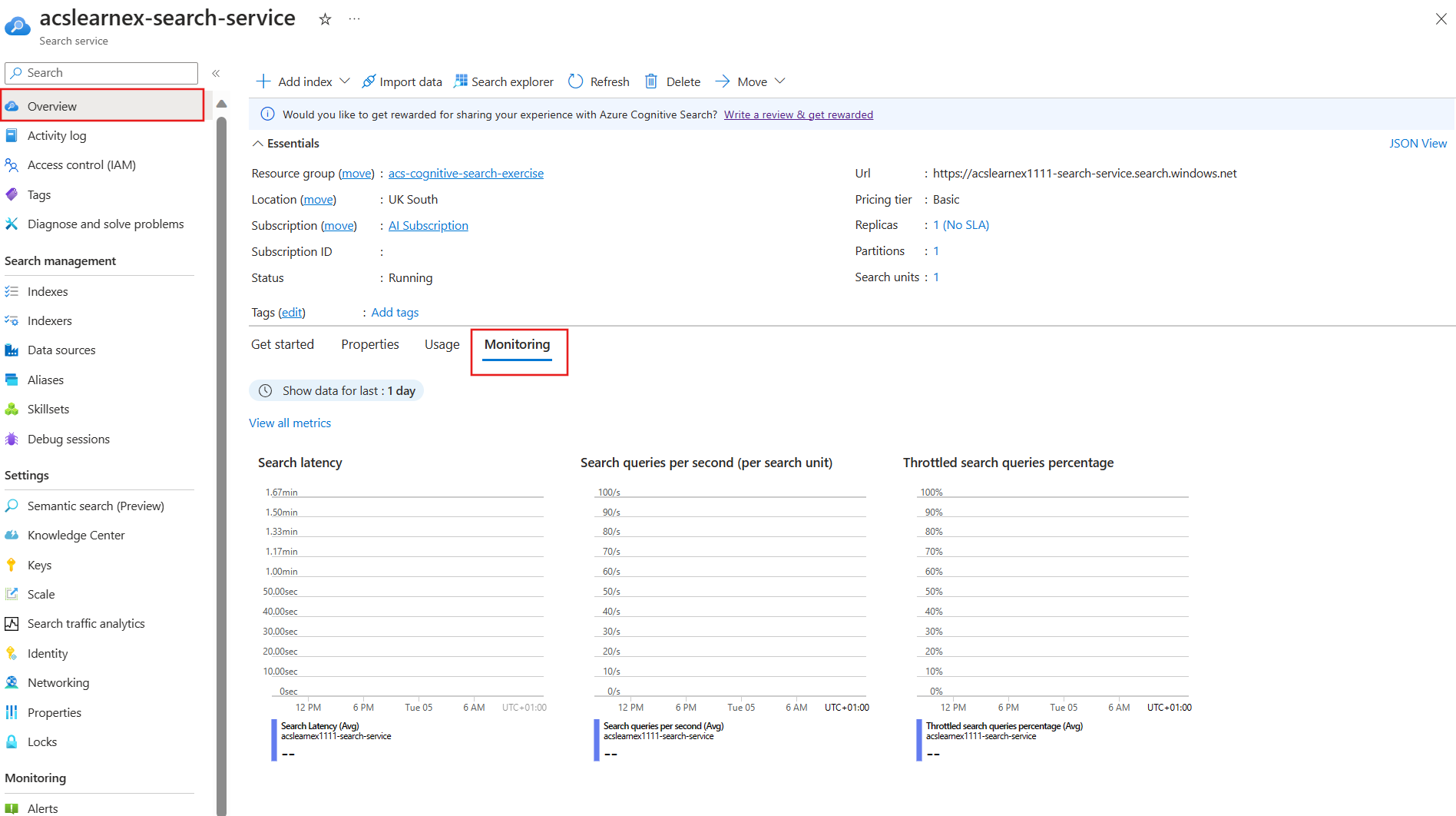
Task: Expand the Add index dropdown arrow
Action: pos(345,81)
